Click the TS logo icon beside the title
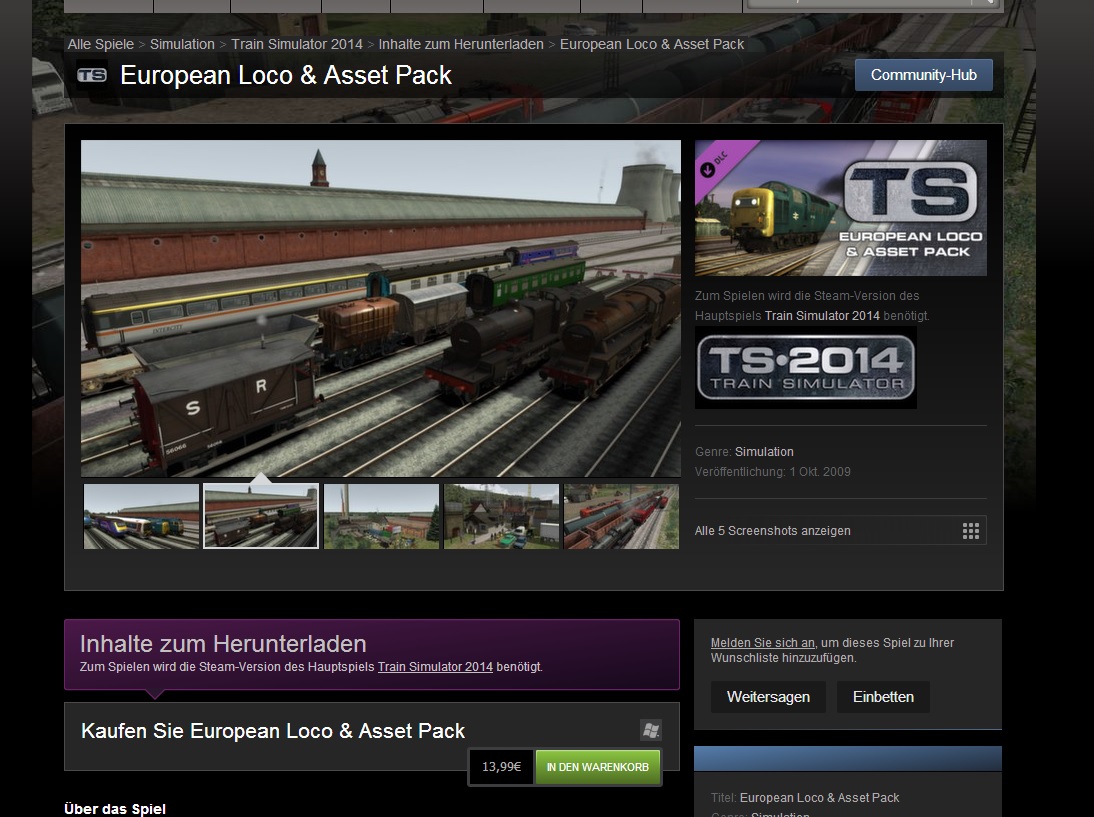Image resolution: width=1094 pixels, height=817 pixels. [92, 75]
